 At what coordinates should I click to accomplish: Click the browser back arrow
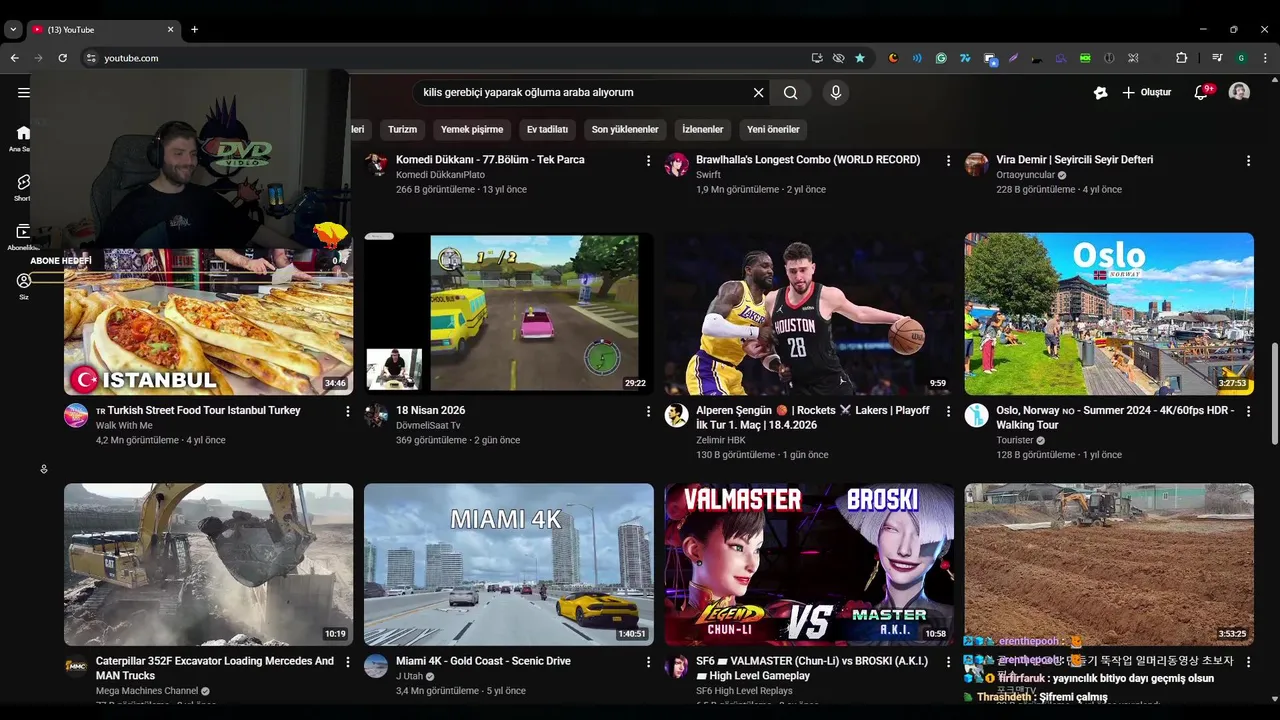pyautogui.click(x=14, y=58)
